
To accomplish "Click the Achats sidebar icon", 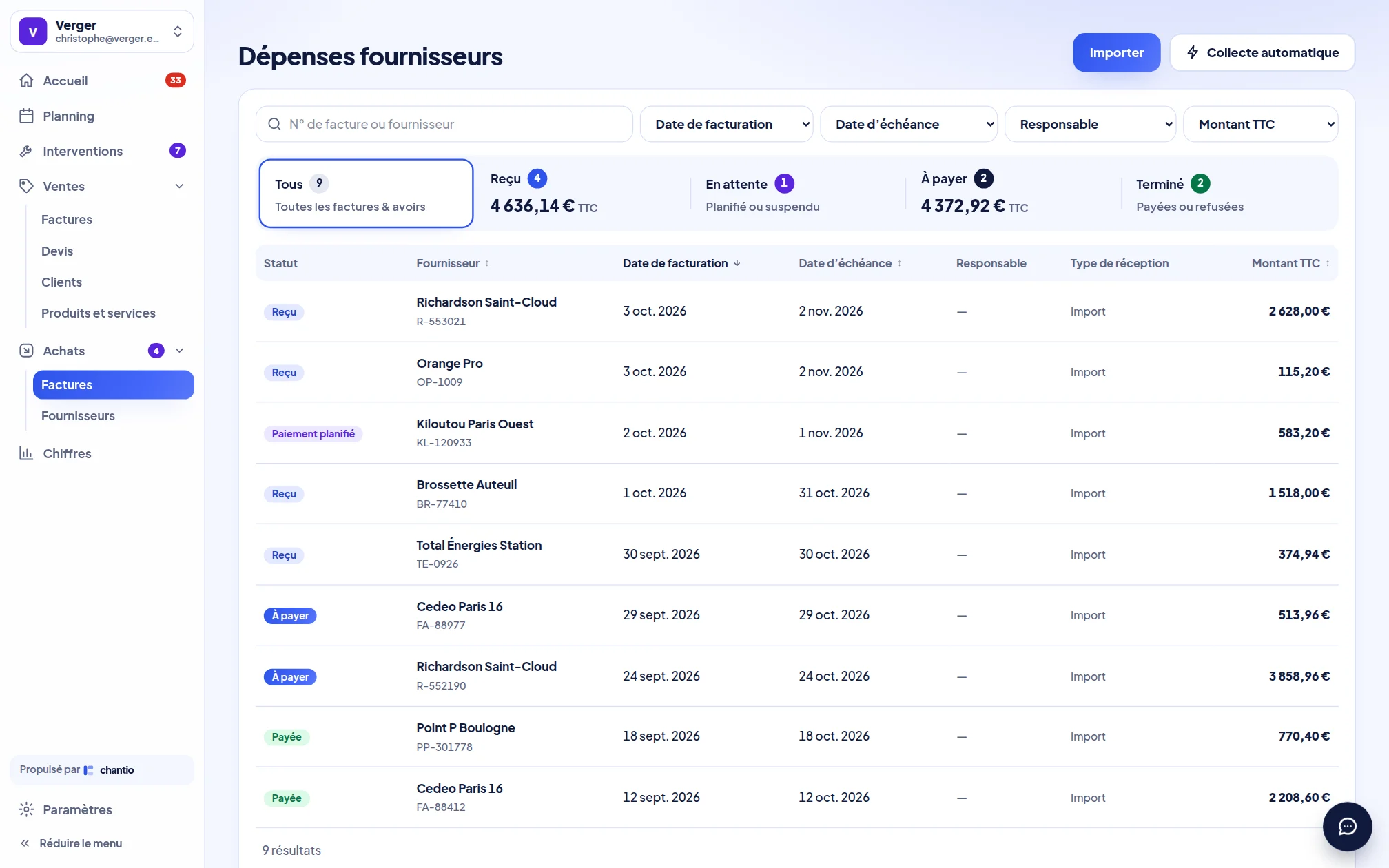I will pyautogui.click(x=26, y=351).
